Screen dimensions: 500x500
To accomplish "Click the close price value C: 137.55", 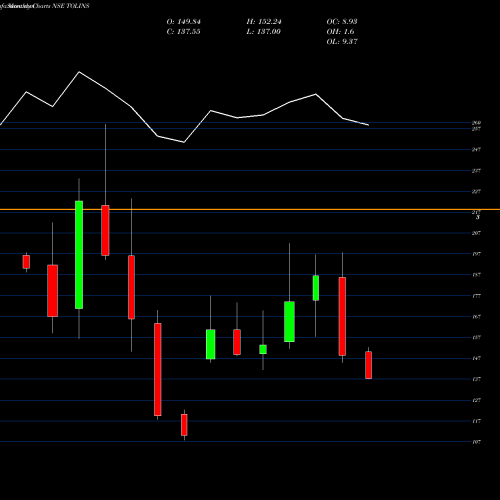I will 184,32.
